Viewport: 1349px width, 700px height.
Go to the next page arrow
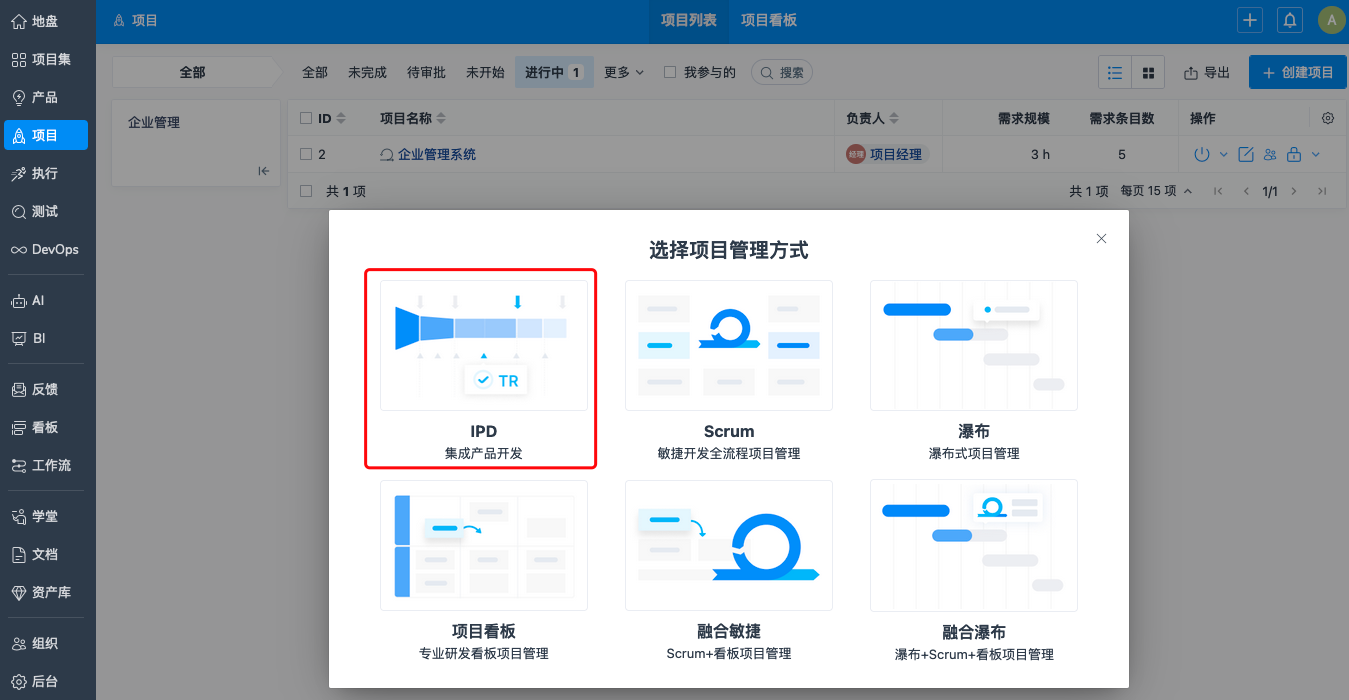(1294, 191)
